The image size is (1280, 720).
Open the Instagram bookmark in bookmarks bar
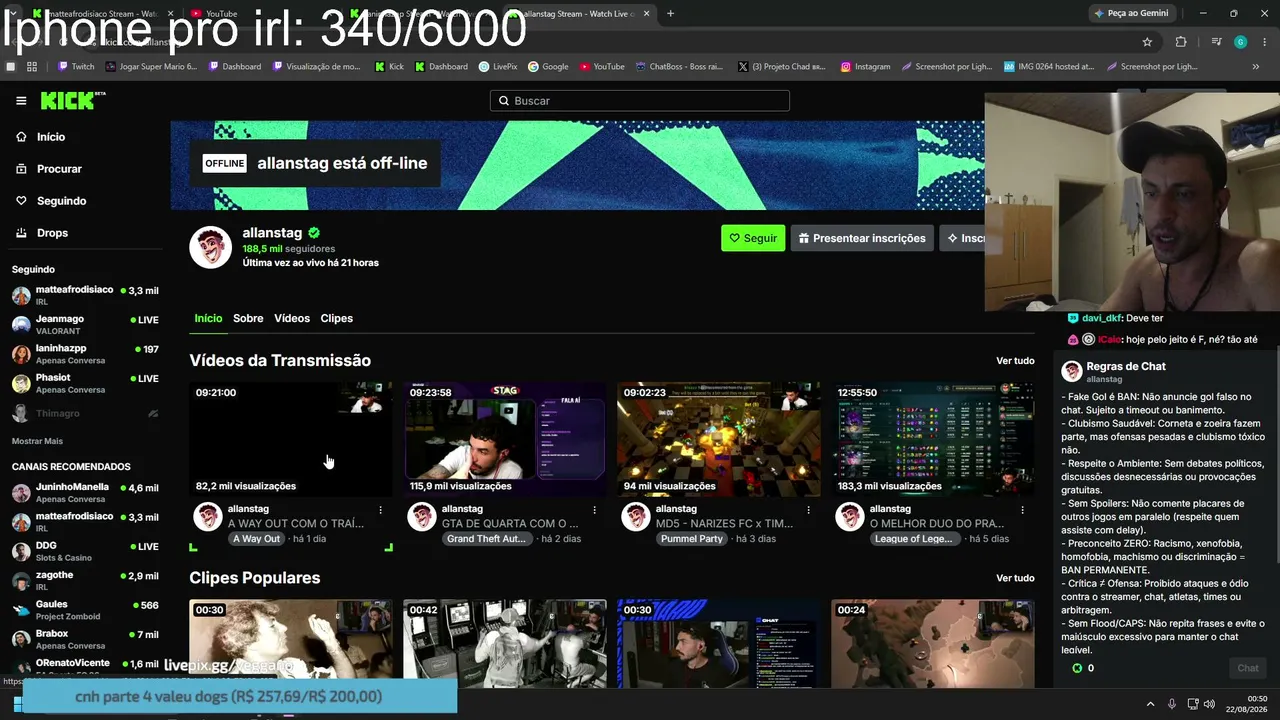click(865, 67)
